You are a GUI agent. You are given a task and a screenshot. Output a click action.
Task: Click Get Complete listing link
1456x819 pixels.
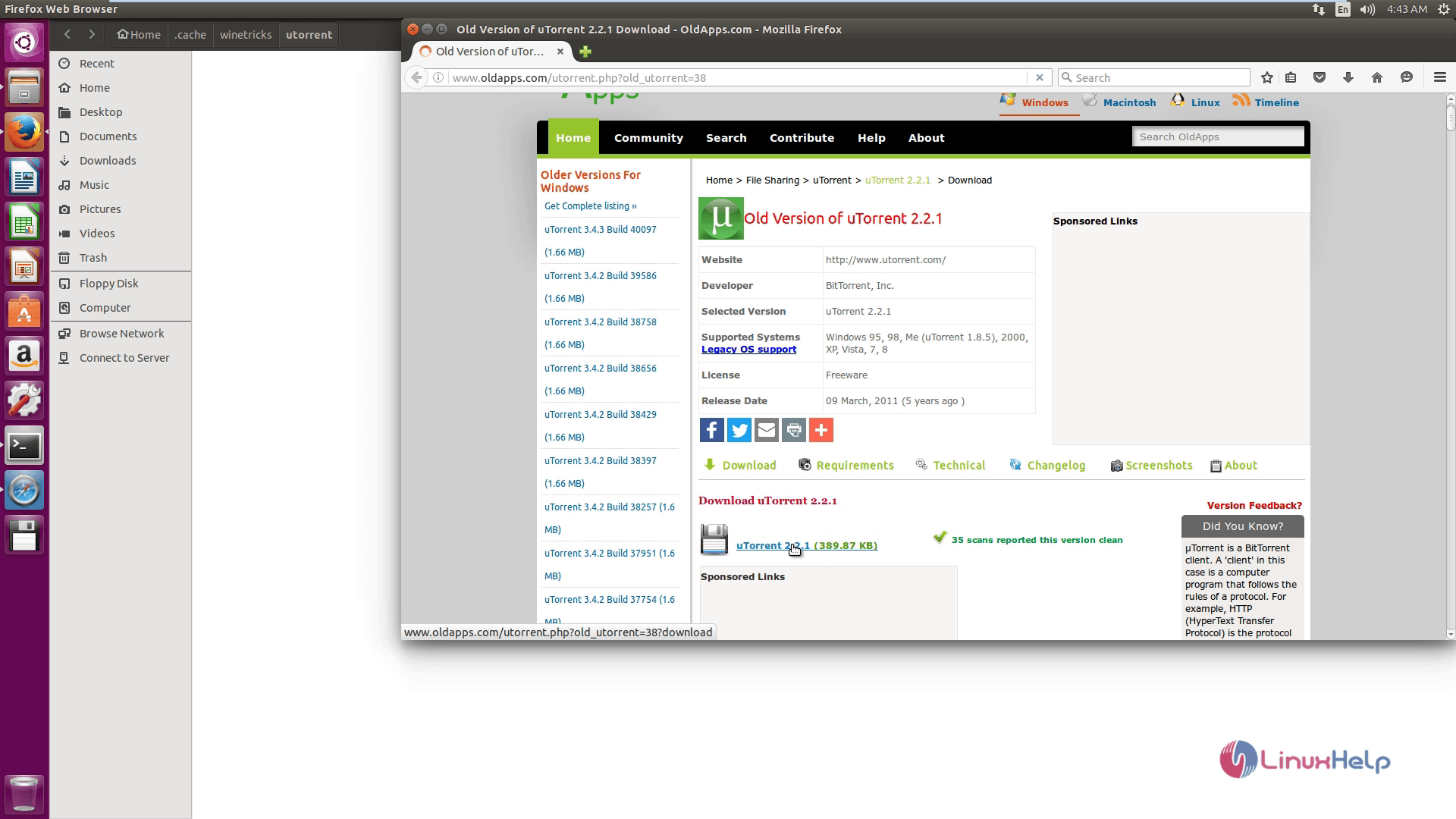click(x=590, y=206)
